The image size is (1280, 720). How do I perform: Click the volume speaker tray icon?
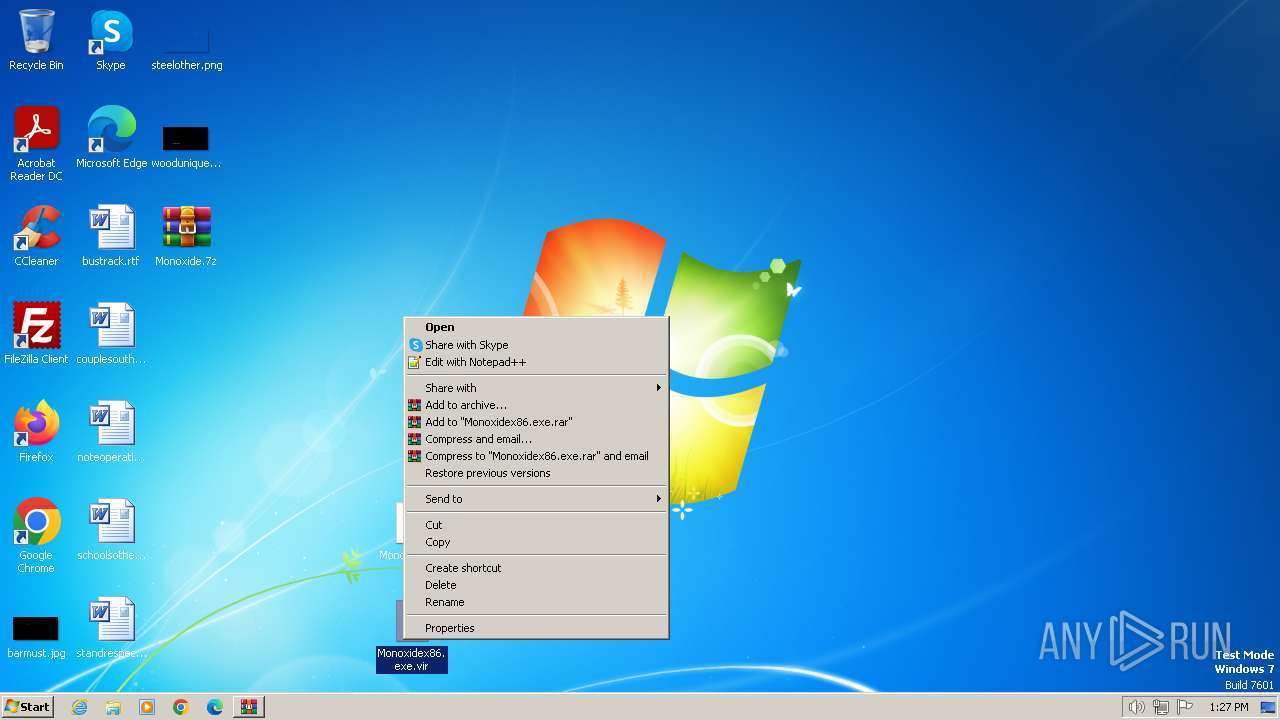(1136, 707)
